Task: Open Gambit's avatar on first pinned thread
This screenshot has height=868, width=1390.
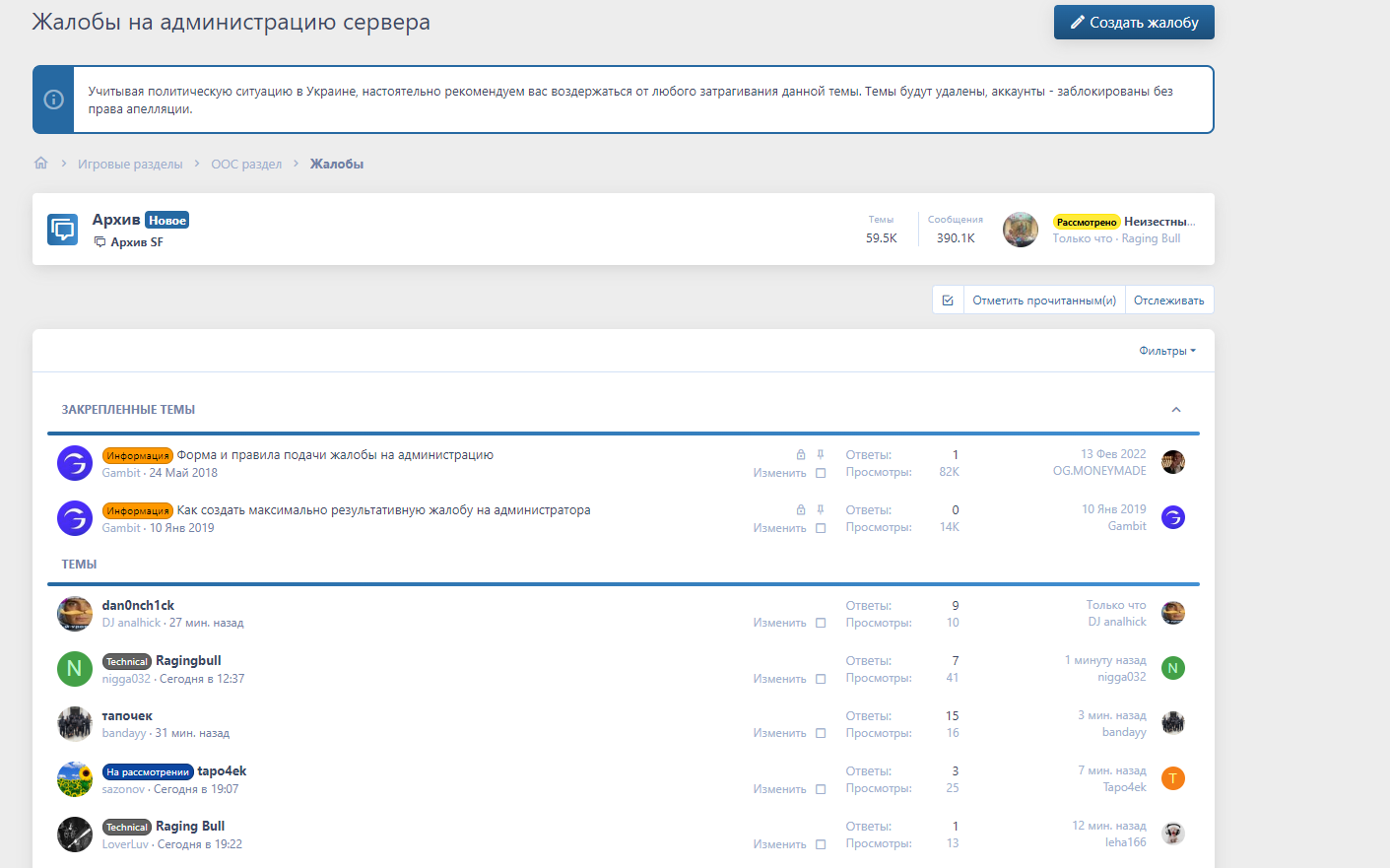Action: point(75,463)
